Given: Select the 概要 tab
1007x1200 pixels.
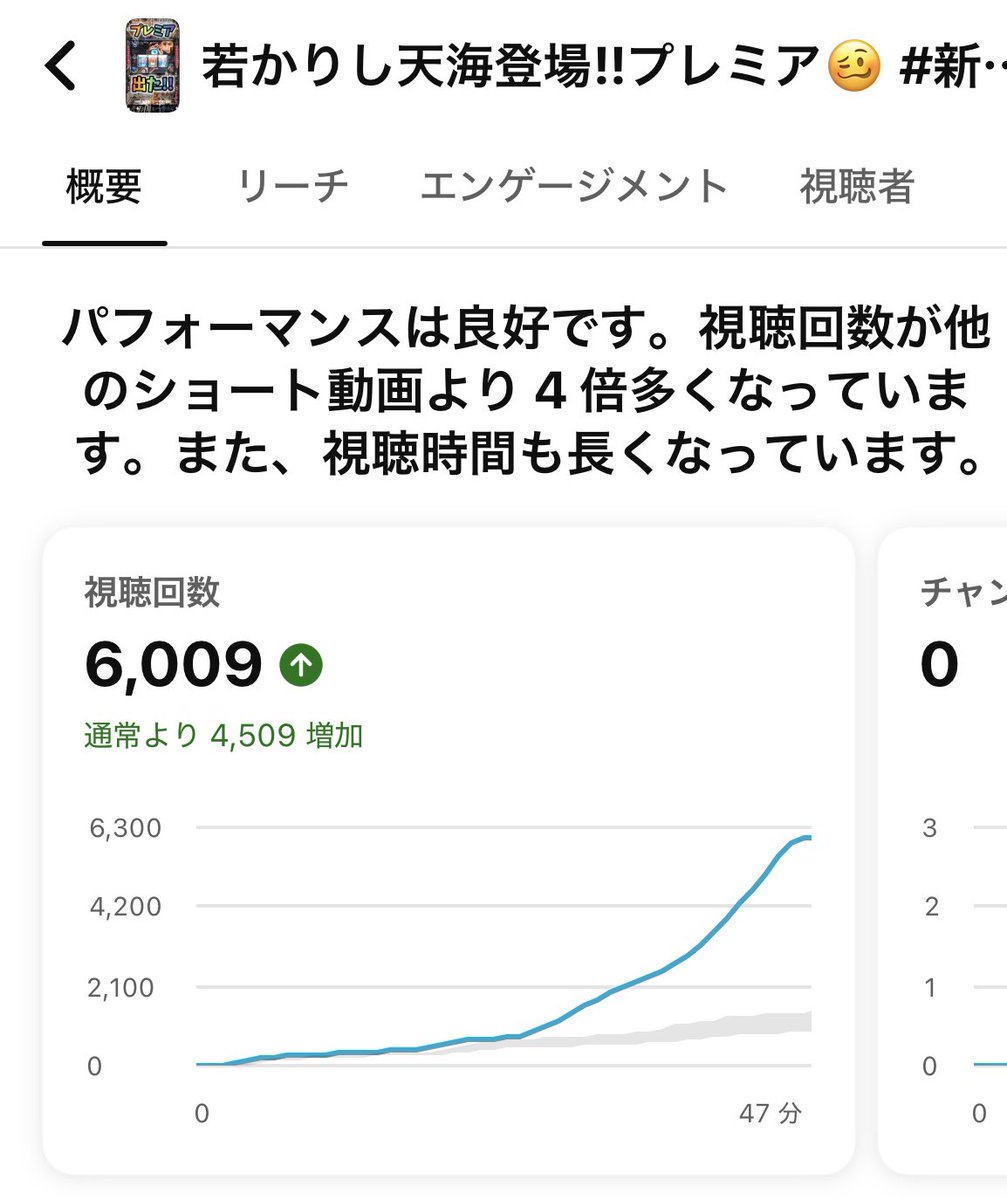Looking at the screenshot, I should (x=104, y=187).
